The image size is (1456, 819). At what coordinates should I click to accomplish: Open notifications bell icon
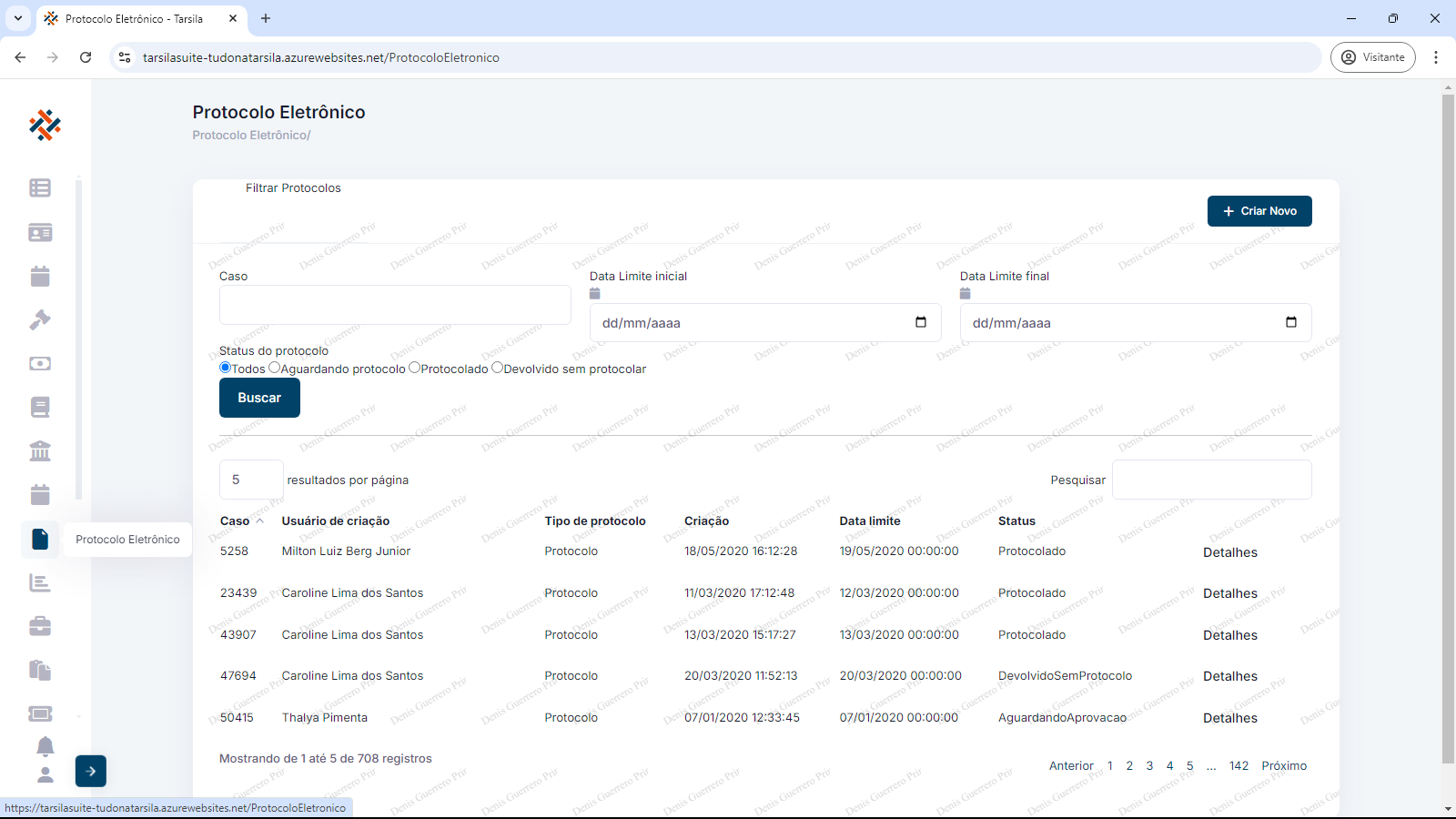tap(45, 746)
